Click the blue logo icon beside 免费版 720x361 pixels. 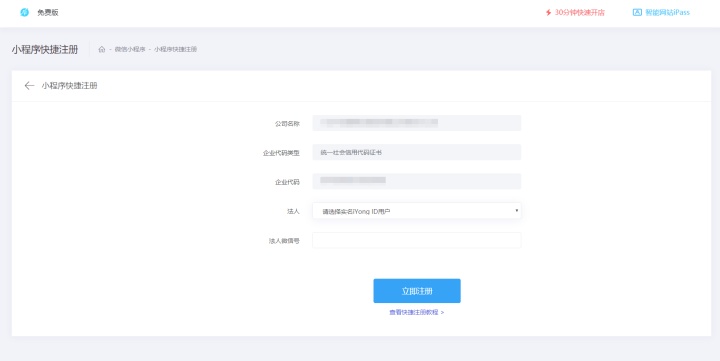click(x=24, y=12)
